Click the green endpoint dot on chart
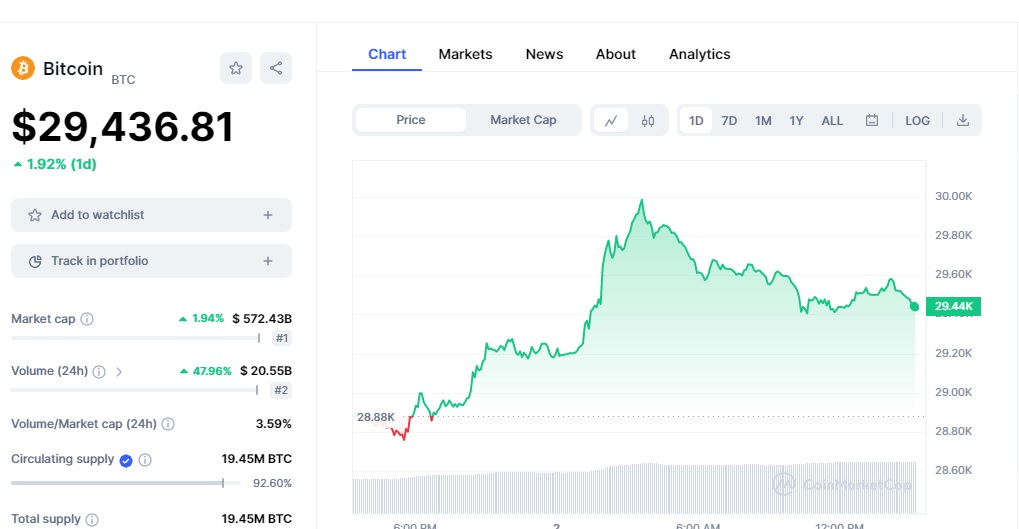The height and width of the screenshot is (529, 1019). tap(914, 307)
